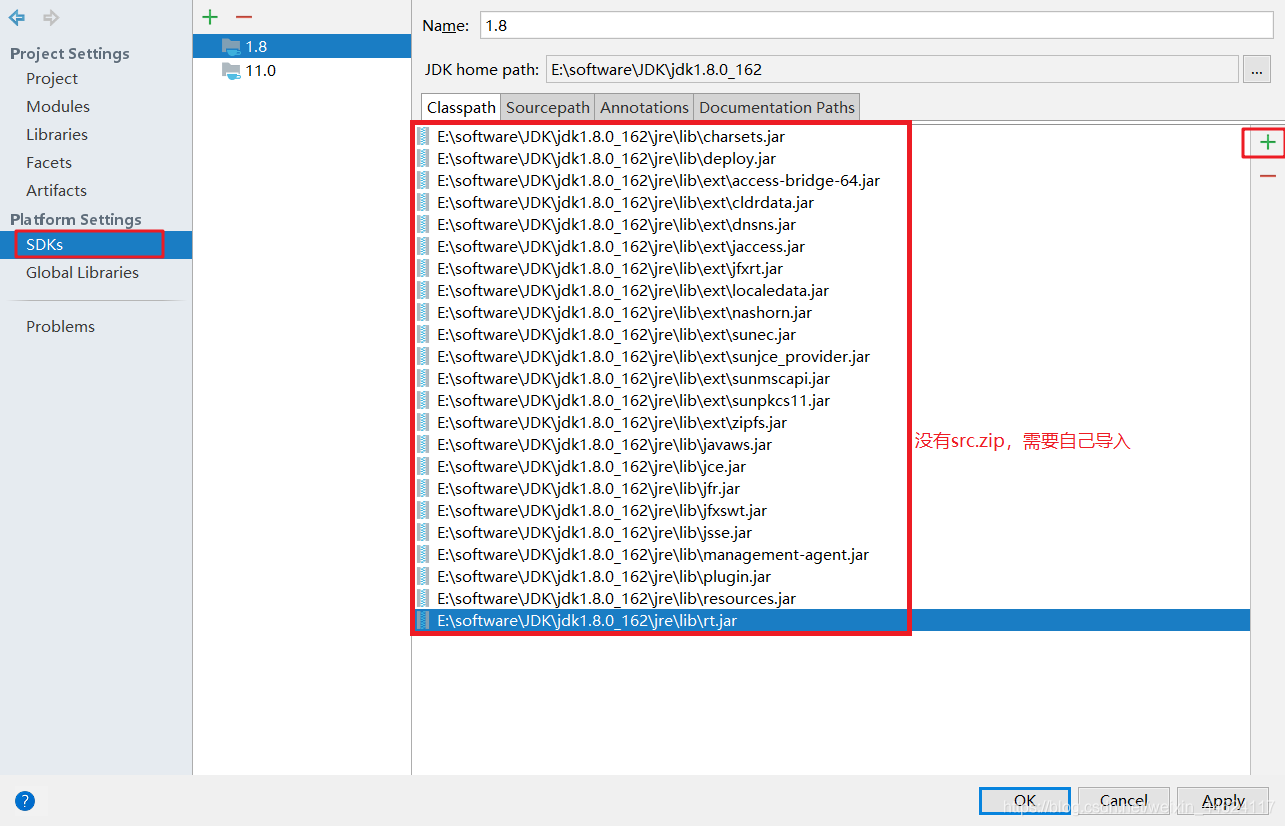
Task: Edit the SDK Name field
Action: pyautogui.click(x=876, y=25)
